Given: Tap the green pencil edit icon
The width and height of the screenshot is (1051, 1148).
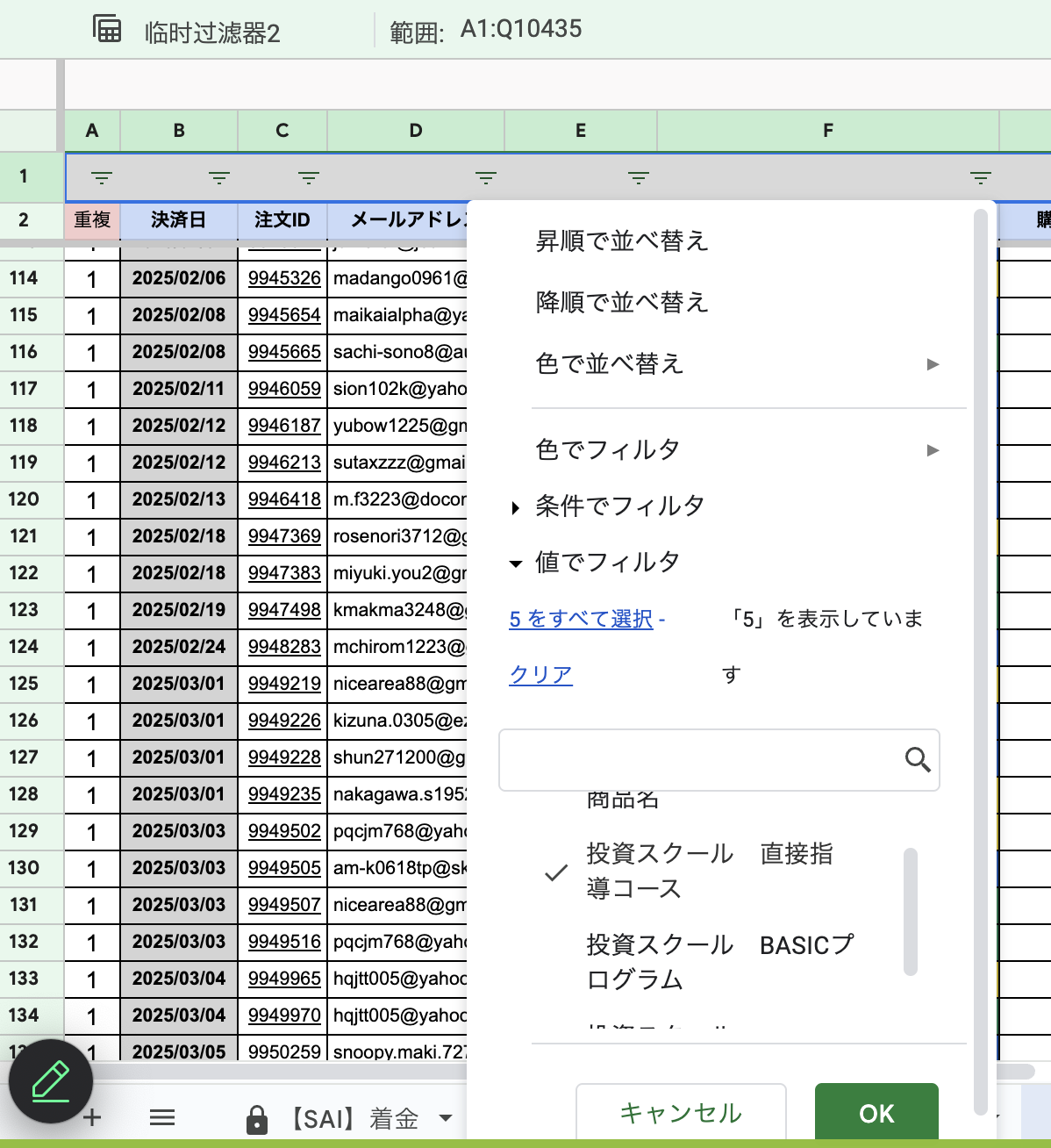Looking at the screenshot, I should 51,1081.
